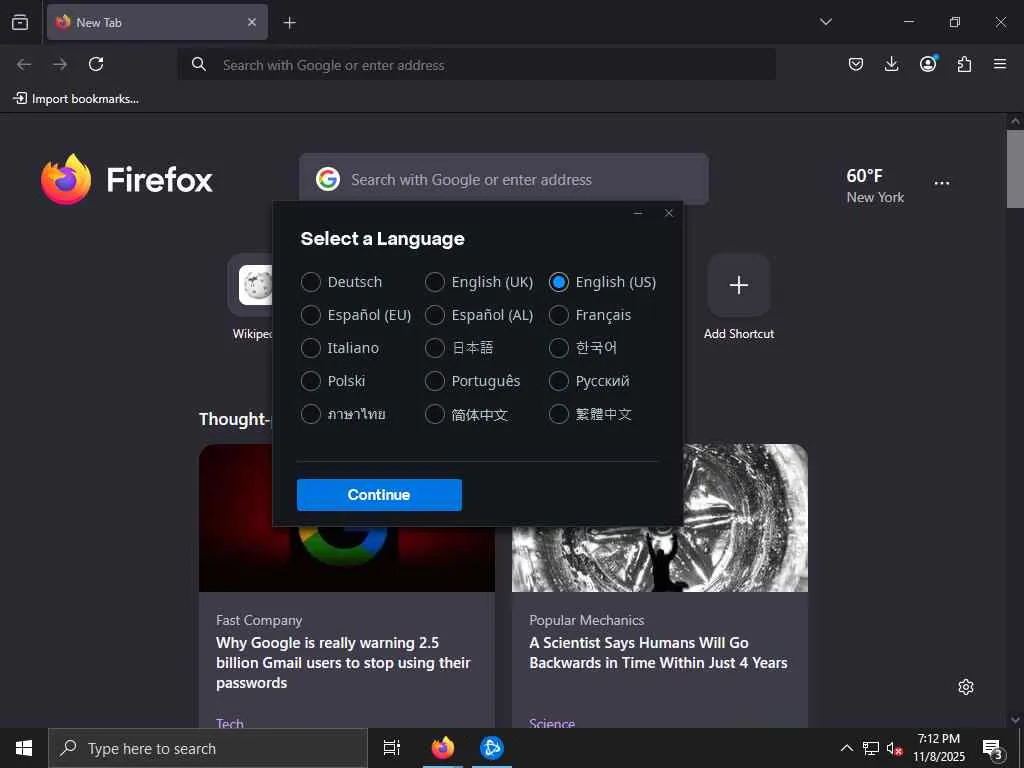Open Firefox View tab list icon
This screenshot has height=768, width=1024.
(x=20, y=22)
